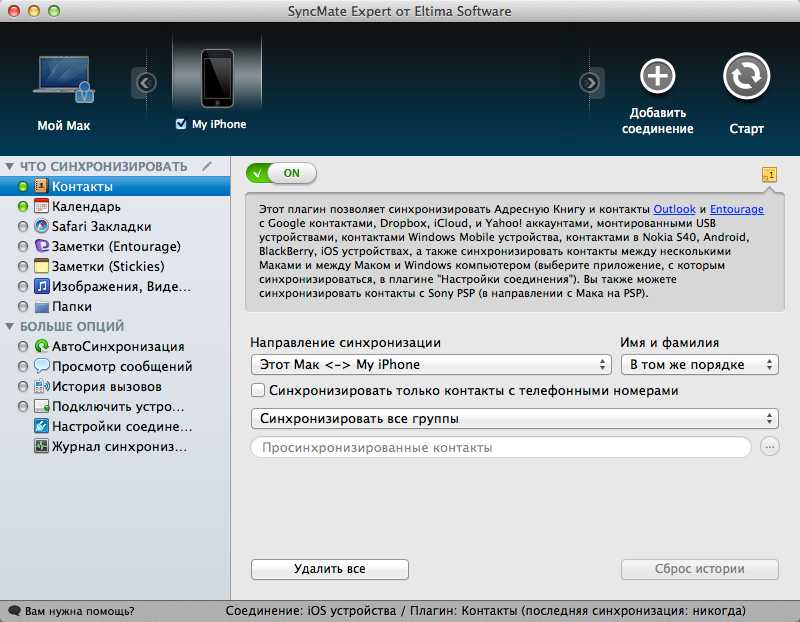Viewport: 800px width, 622px height.
Task: Start sync with the circular arrows icon
Action: (746, 76)
